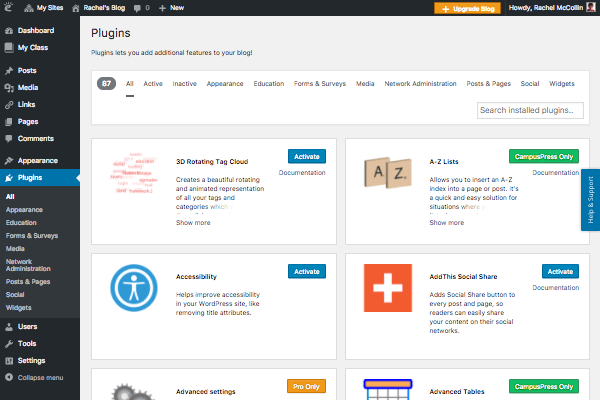
Task: Open Appearance paintbrush icon in sidebar
Action: pyautogui.click(x=9, y=161)
